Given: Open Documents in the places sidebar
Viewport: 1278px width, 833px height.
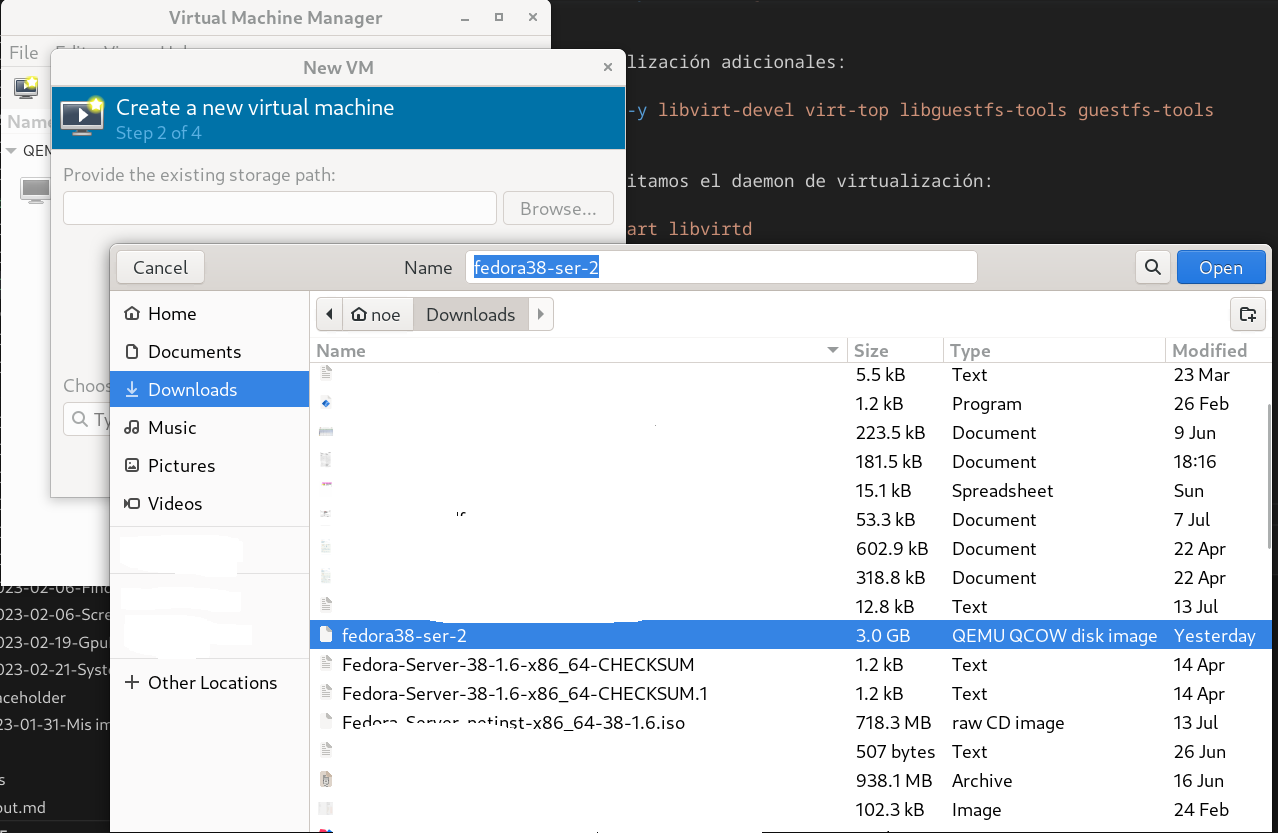Looking at the screenshot, I should coord(209,352).
